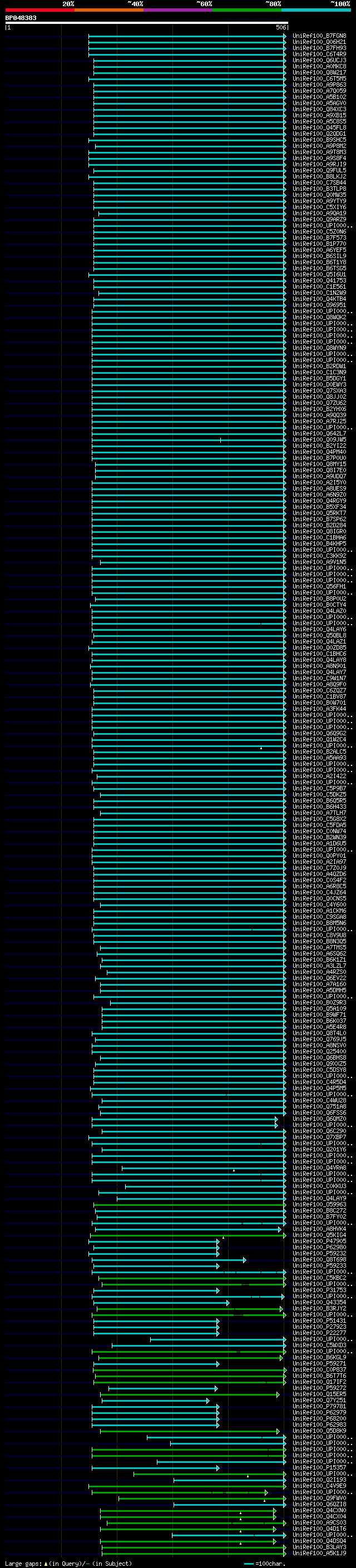Click the orange ~40% identity legend bar

pos(109,10)
